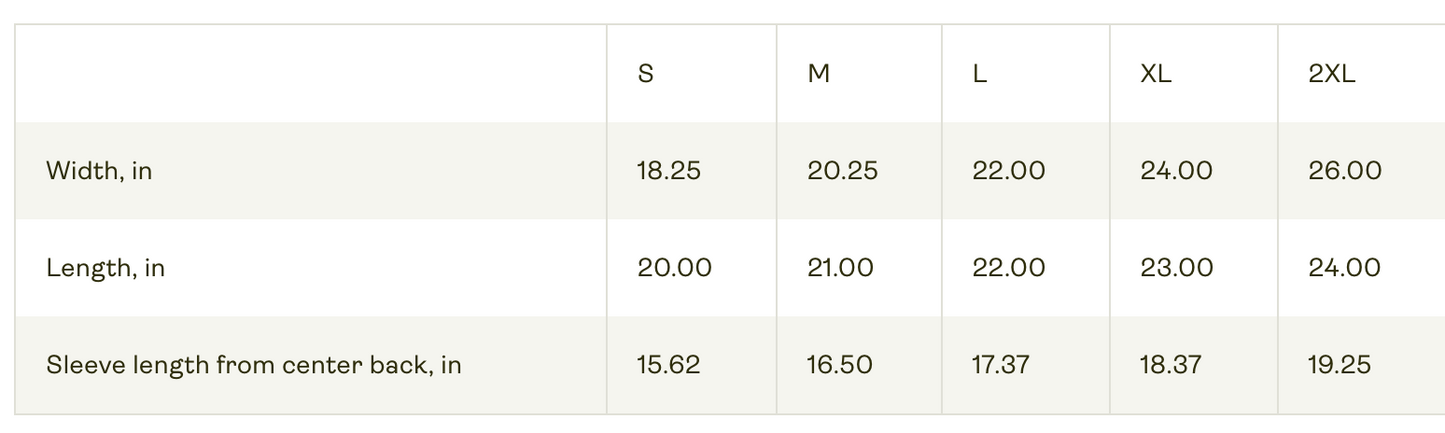The width and height of the screenshot is (1445, 433).
Task: Click sleeve length 19.25 for 2XL
Action: click(1339, 365)
